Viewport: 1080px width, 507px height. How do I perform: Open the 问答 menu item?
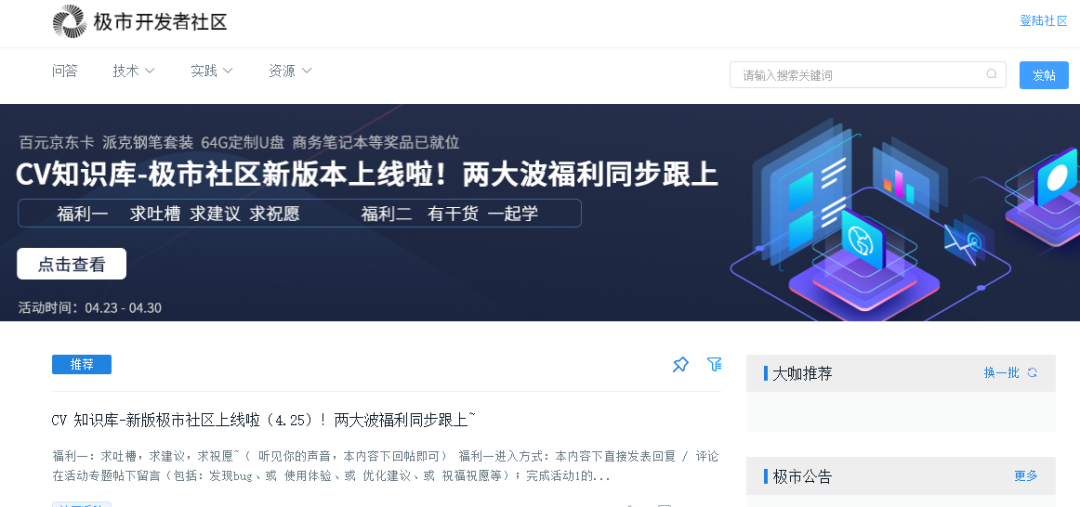pyautogui.click(x=65, y=70)
